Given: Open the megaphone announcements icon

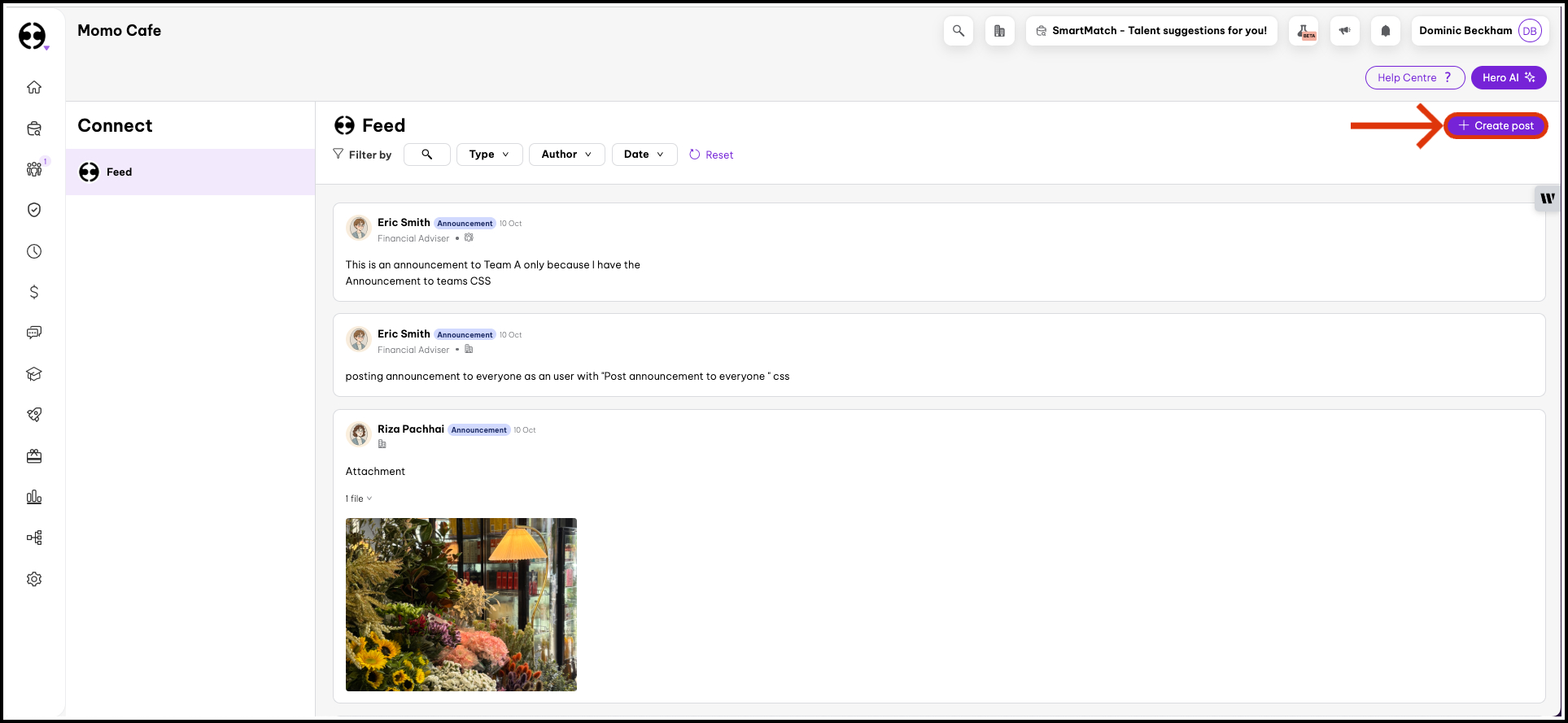Looking at the screenshot, I should [1345, 31].
